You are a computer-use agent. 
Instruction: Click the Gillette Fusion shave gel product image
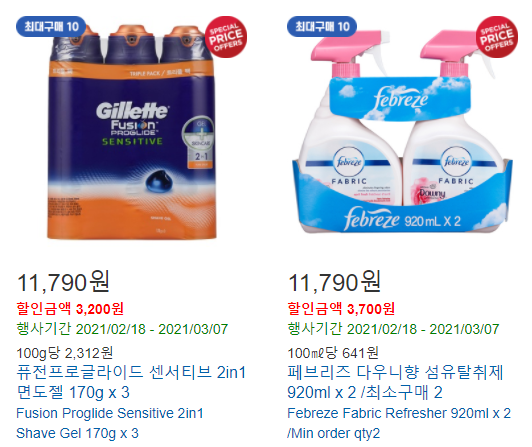(132, 131)
